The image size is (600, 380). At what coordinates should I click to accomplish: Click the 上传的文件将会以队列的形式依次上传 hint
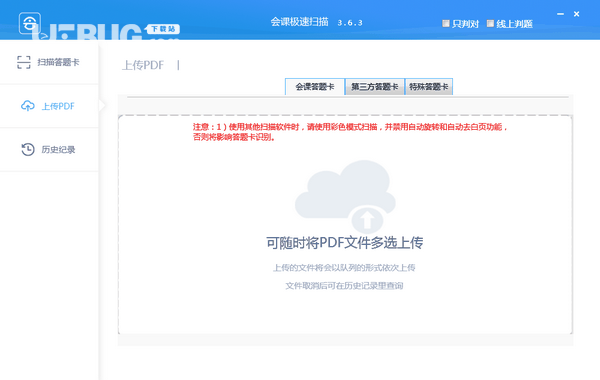[x=344, y=267]
